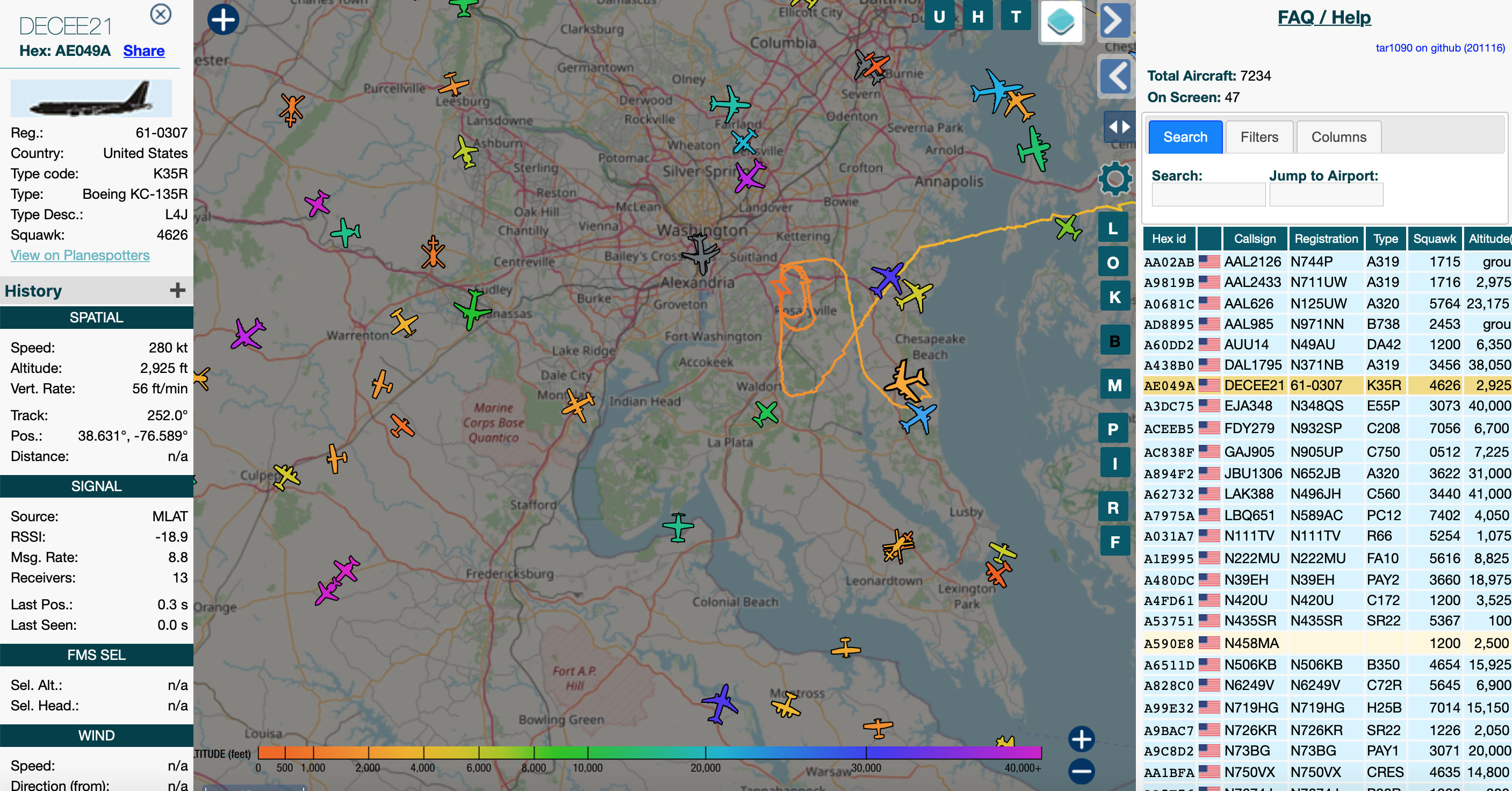Toggle the K map option button
The width and height of the screenshot is (1512, 791).
(1114, 297)
